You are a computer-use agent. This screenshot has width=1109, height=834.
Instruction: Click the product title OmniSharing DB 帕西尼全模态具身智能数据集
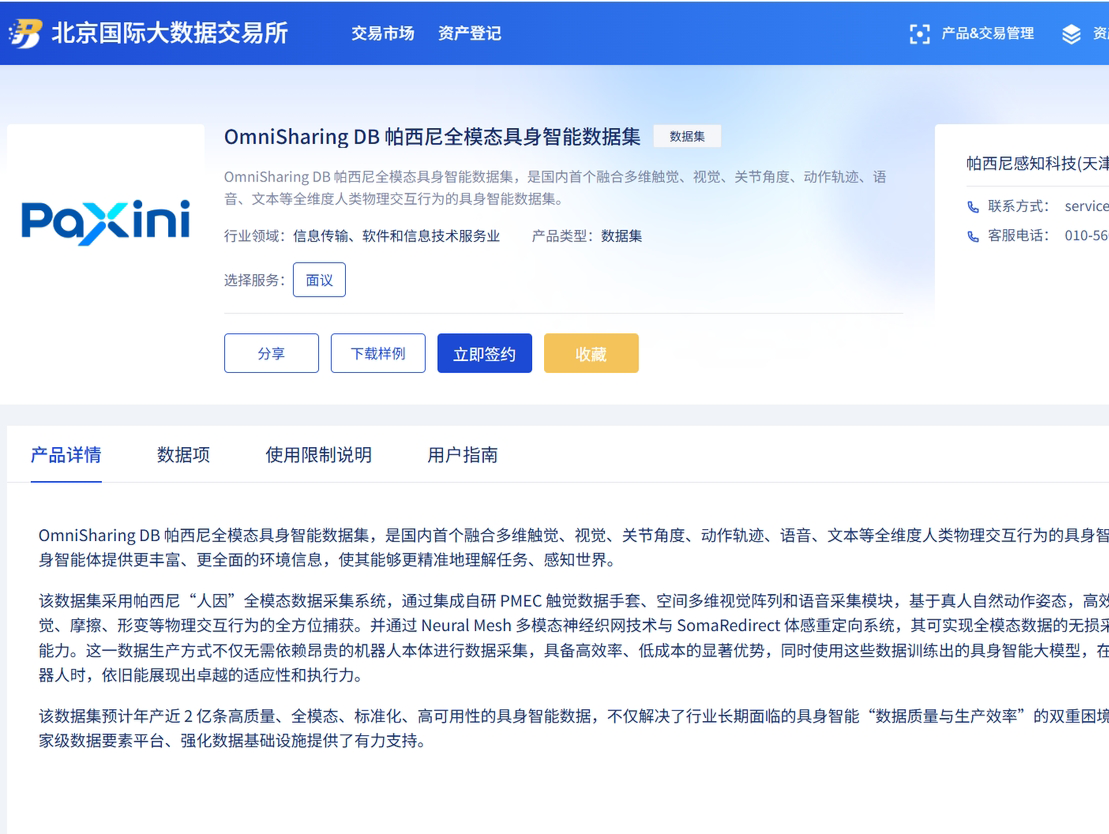pos(432,137)
